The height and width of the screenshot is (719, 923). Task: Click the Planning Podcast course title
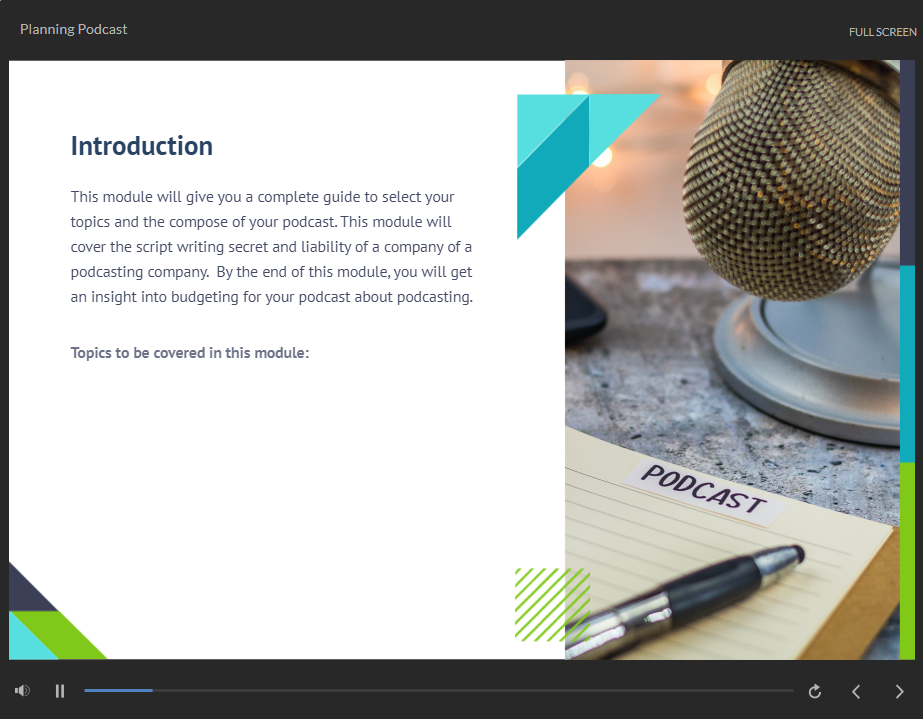74,29
